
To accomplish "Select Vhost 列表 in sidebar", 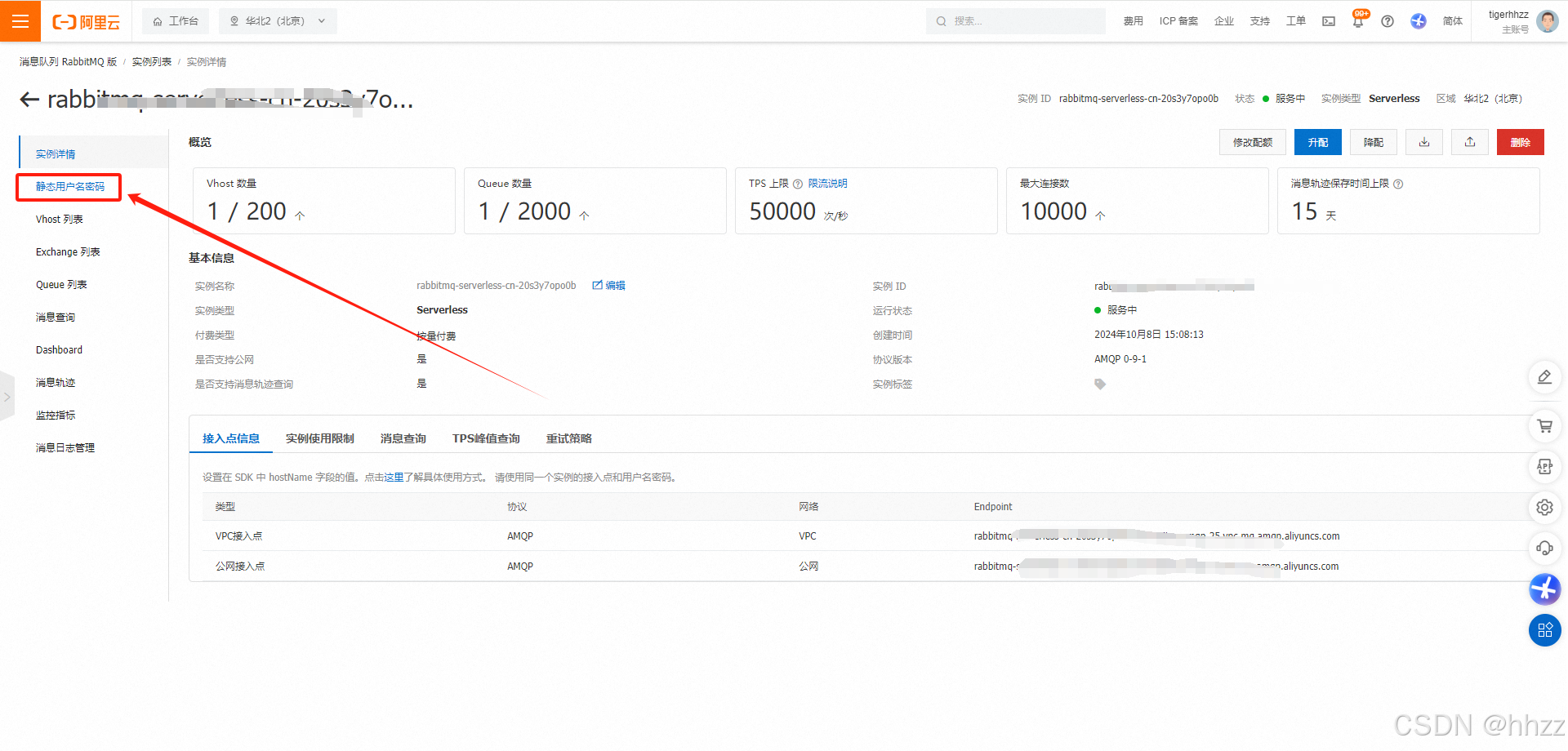I will click(60, 220).
